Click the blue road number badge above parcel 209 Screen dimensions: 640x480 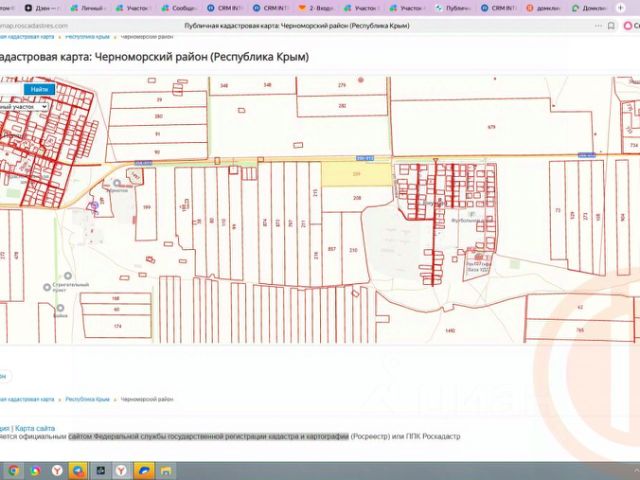(365, 158)
